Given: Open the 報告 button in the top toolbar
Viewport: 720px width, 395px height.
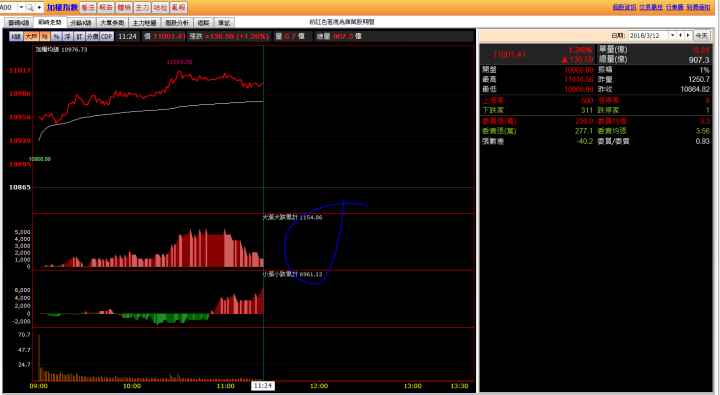Looking at the screenshot, I should (106, 7).
